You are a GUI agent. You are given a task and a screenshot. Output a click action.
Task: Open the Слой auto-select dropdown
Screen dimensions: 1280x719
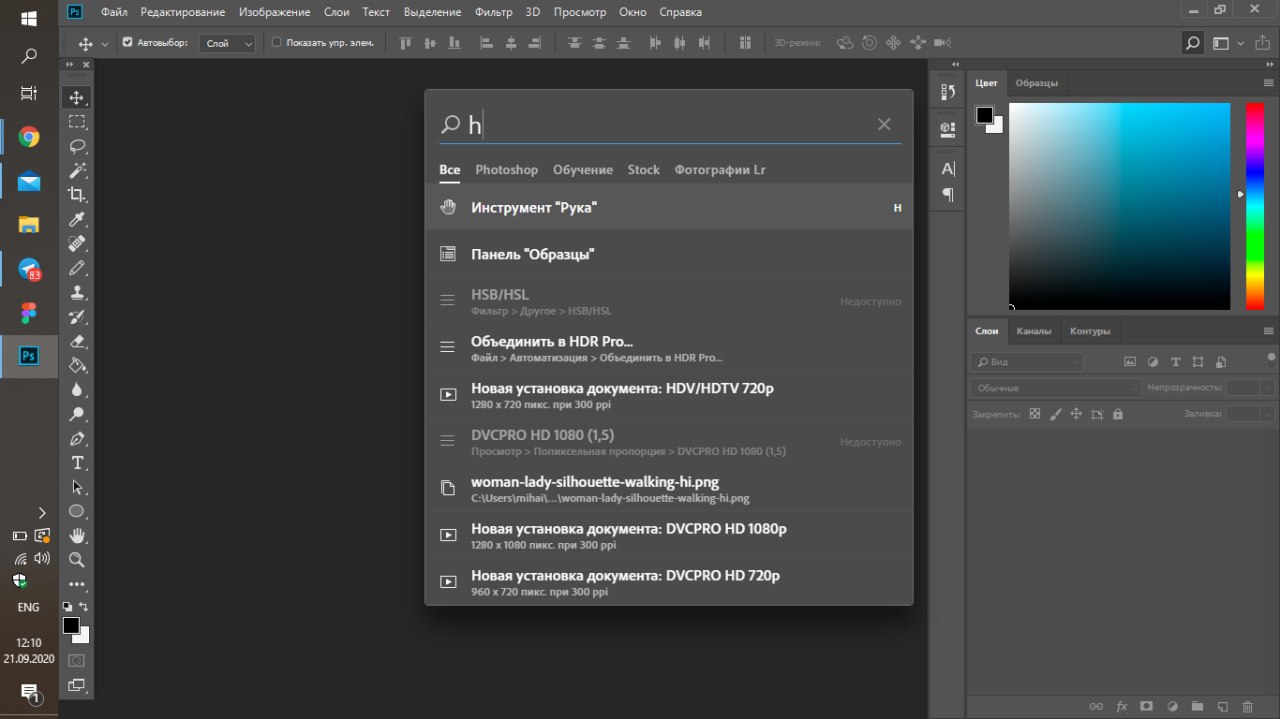point(227,43)
